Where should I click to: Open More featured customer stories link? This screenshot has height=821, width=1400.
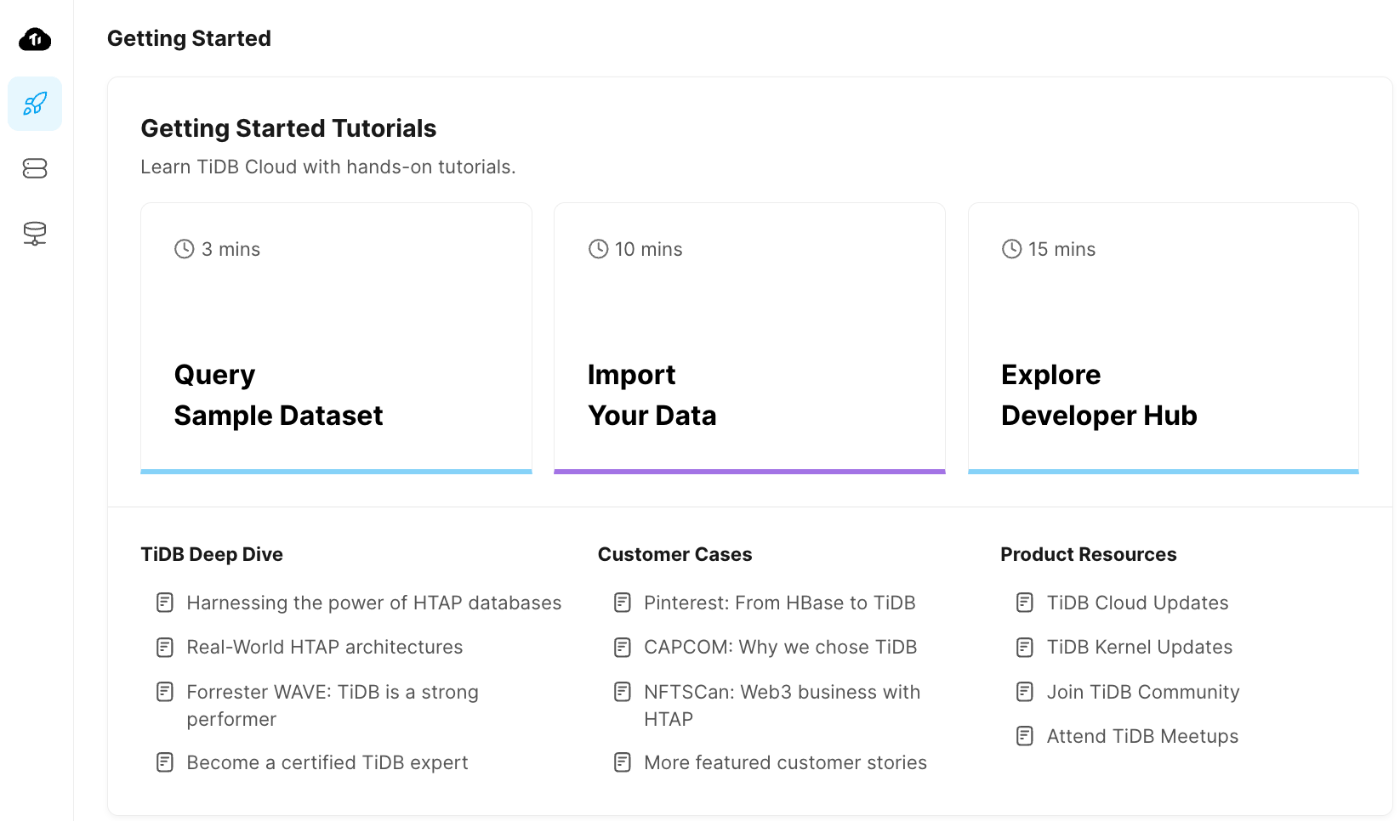coord(785,762)
